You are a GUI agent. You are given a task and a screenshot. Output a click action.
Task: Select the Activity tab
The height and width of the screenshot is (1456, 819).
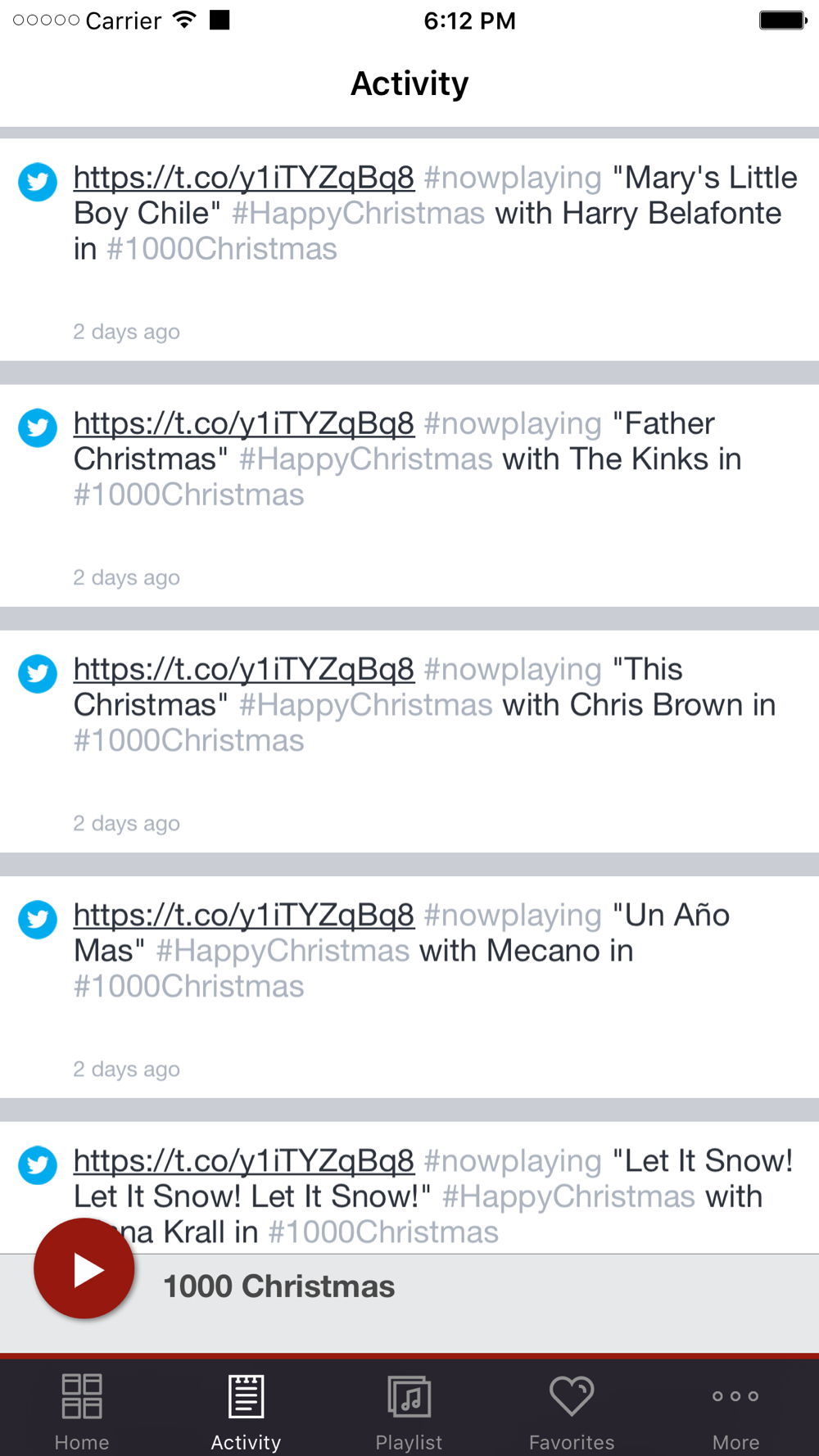pyautogui.click(x=246, y=1410)
